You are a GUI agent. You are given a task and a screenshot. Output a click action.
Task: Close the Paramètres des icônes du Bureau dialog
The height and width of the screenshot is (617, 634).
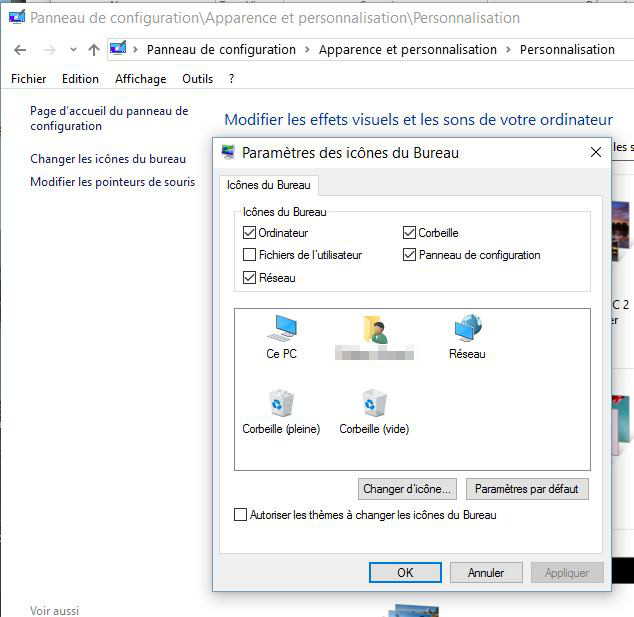(x=596, y=152)
